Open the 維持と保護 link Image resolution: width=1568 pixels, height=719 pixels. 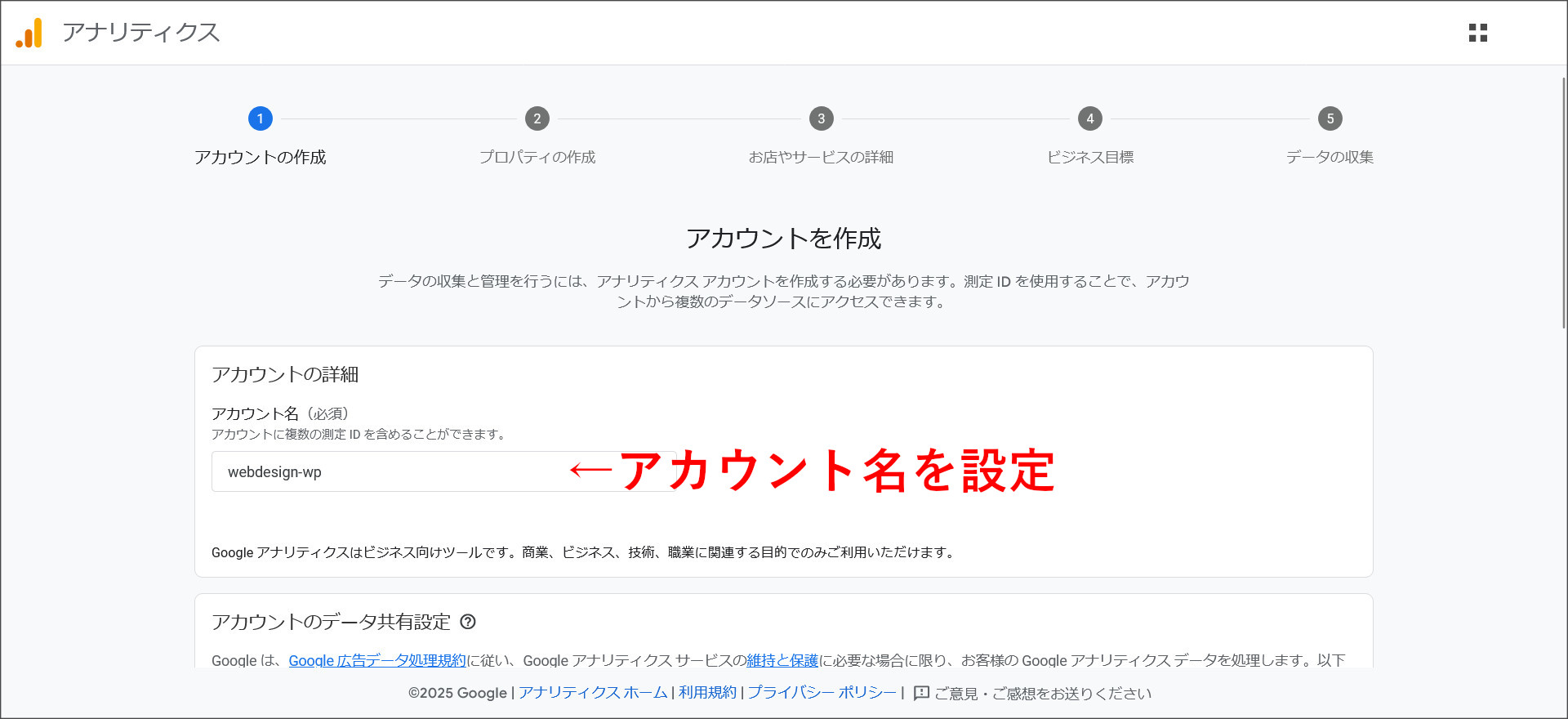pos(782,660)
